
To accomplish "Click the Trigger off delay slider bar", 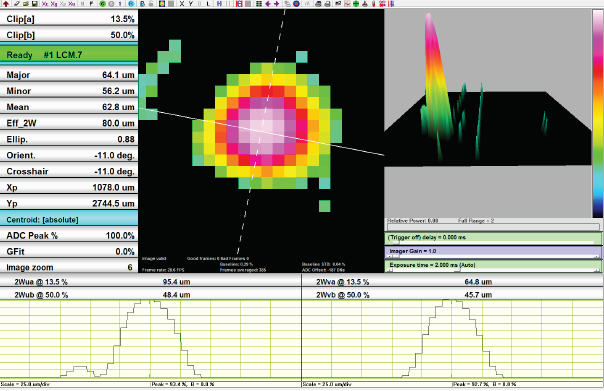I will [x=493, y=238].
